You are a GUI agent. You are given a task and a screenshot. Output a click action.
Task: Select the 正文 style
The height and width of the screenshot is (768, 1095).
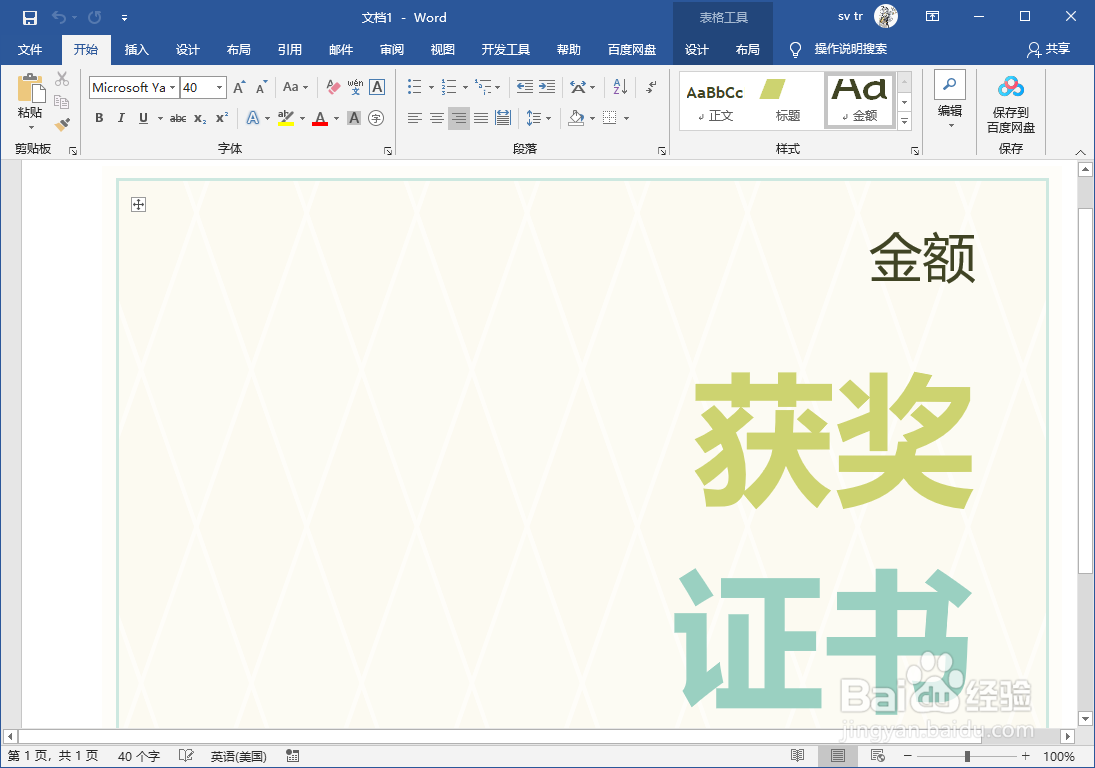[x=715, y=101]
